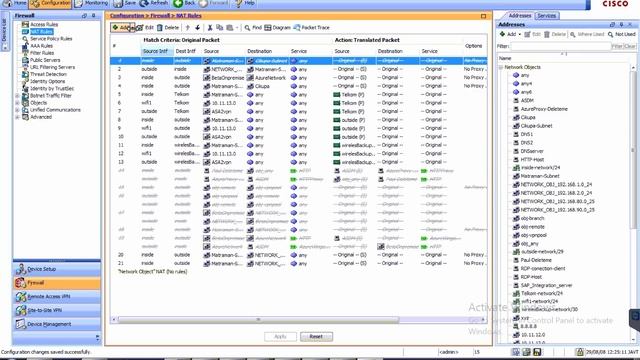
Task: Click Where Used in the Addresses panel
Action: point(587,34)
